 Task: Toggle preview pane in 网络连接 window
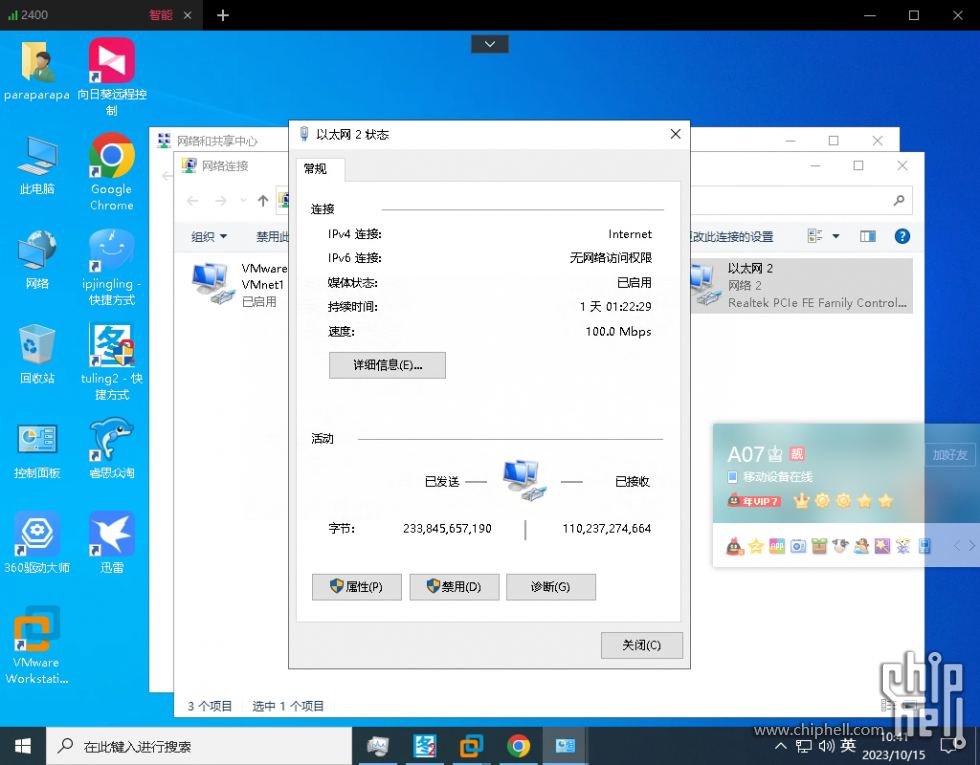tap(868, 236)
